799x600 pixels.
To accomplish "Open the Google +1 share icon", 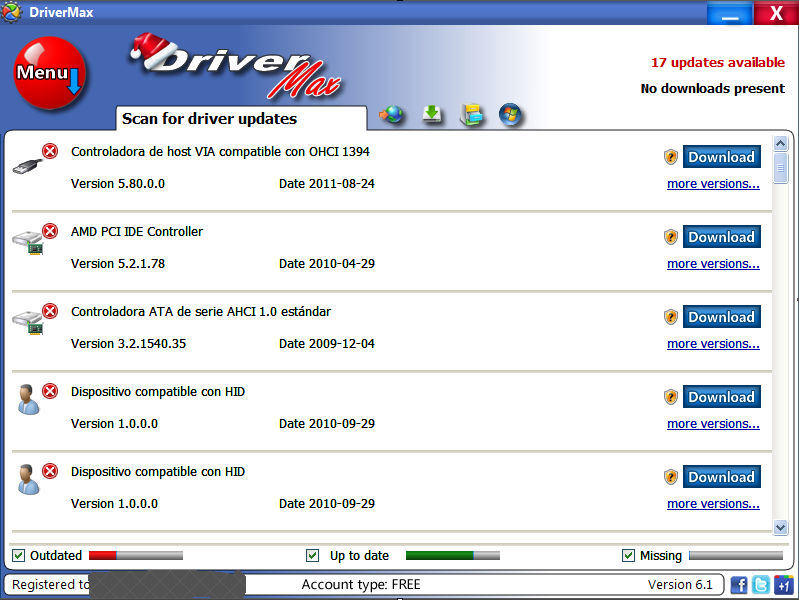I will point(783,585).
